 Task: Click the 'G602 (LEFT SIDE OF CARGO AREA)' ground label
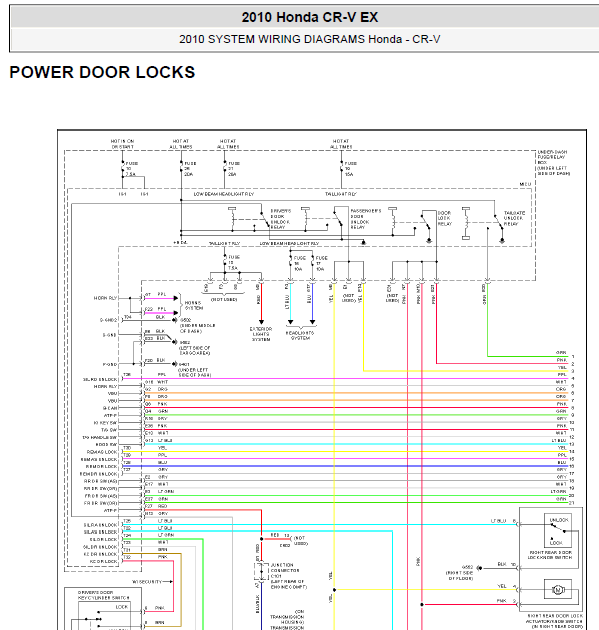(x=195, y=348)
